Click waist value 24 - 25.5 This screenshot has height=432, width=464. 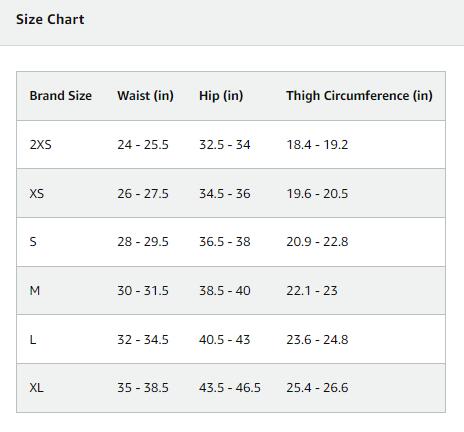pyautogui.click(x=143, y=145)
